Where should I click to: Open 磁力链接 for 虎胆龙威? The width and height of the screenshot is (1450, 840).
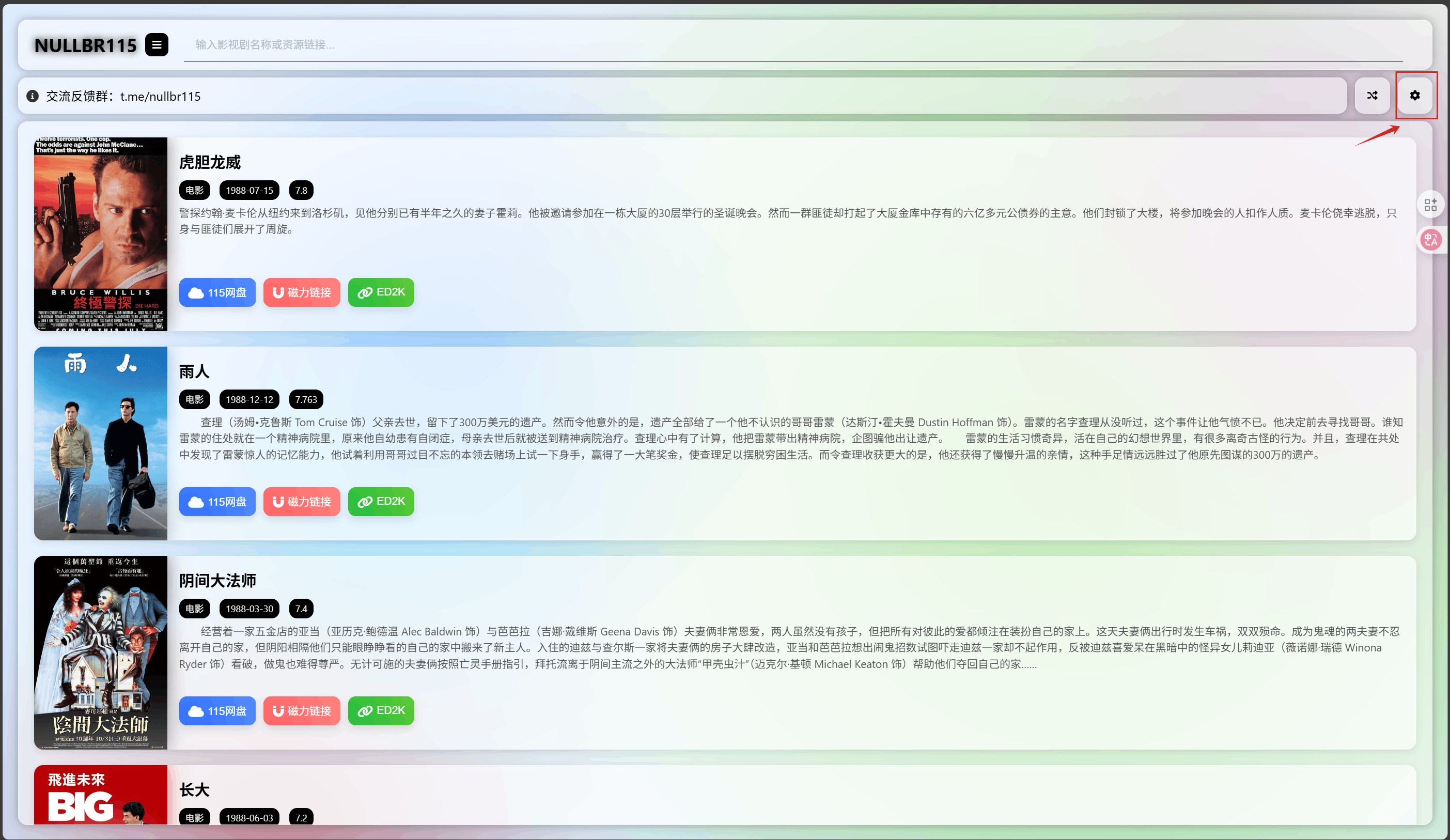pyautogui.click(x=302, y=292)
